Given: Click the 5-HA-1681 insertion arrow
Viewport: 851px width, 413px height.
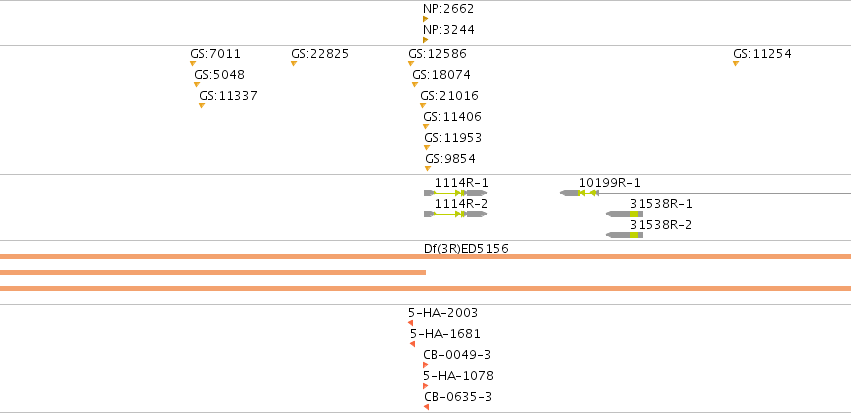Looking at the screenshot, I should click(412, 344).
